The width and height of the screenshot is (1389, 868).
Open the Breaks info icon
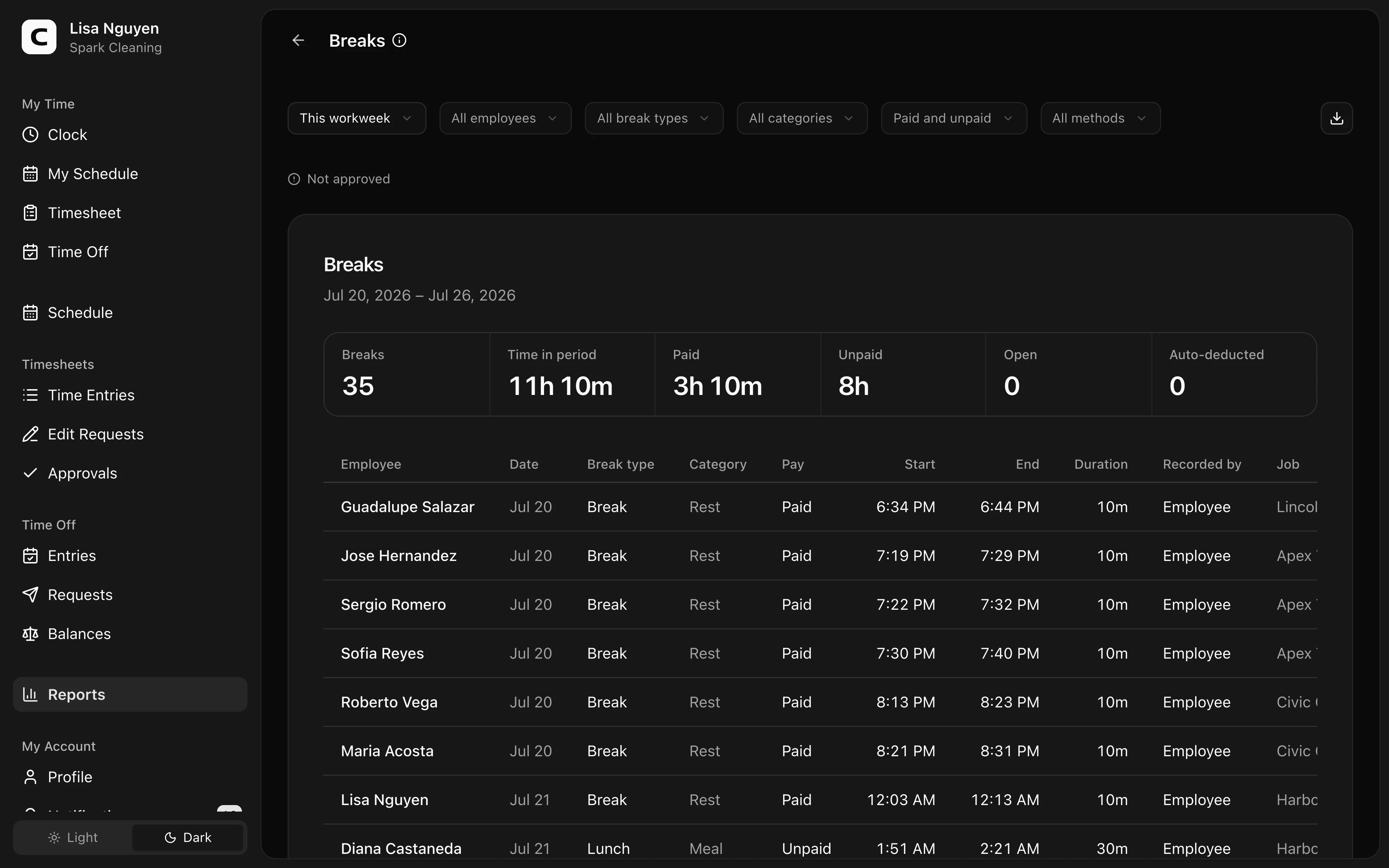click(399, 40)
